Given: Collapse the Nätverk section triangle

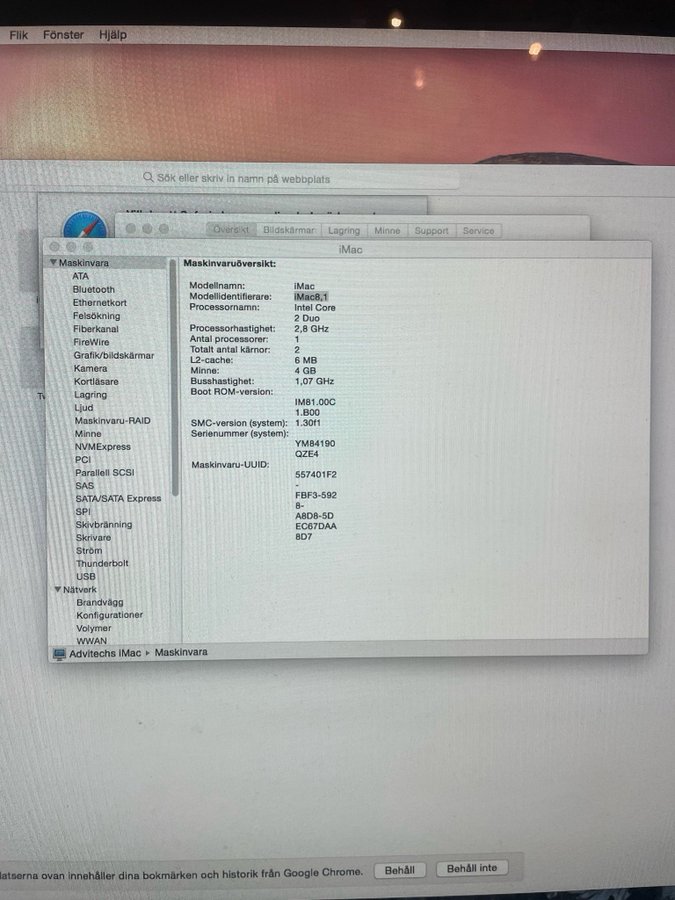Looking at the screenshot, I should click(55, 590).
